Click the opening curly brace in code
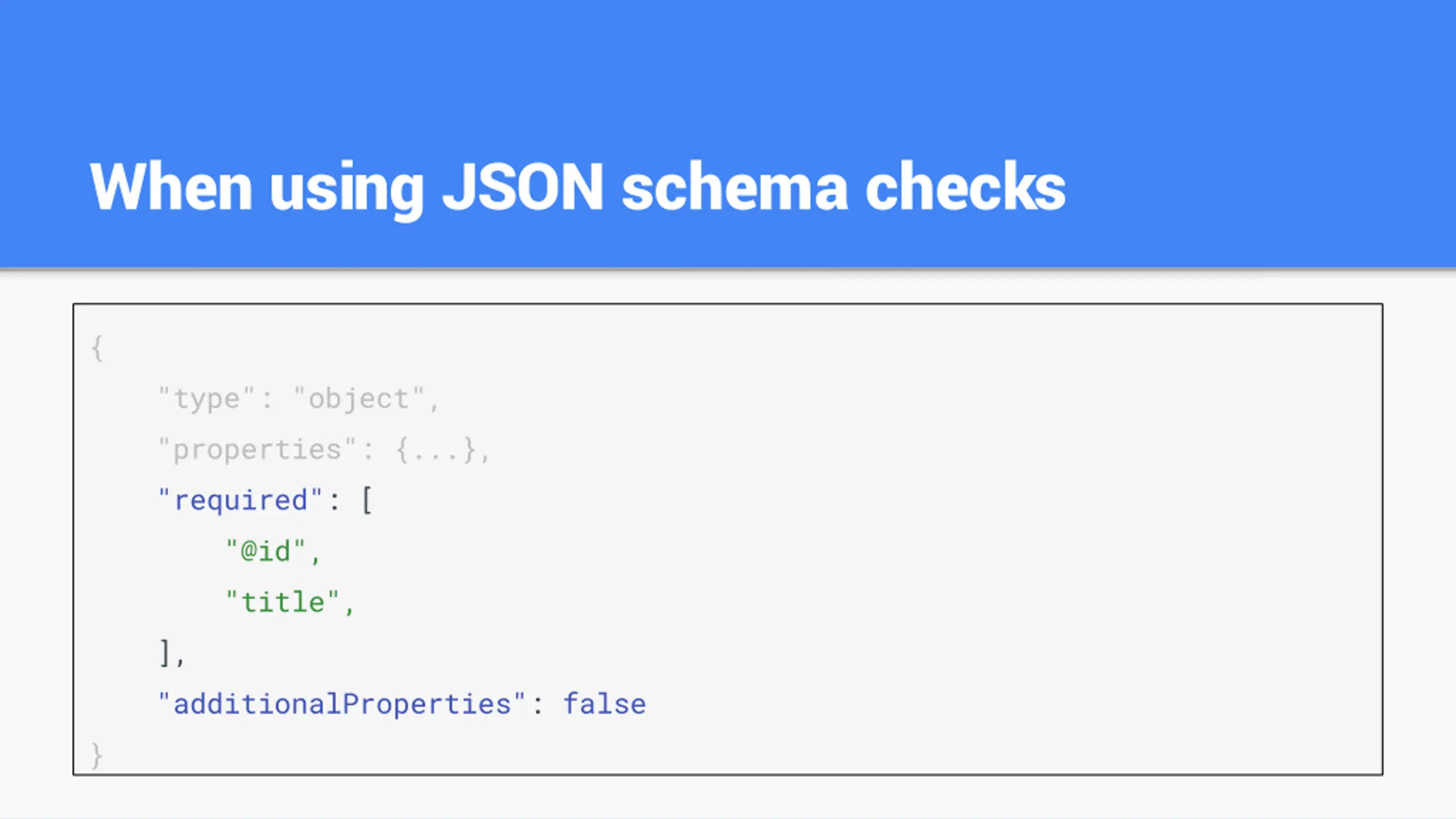Viewport: 1456px width, 819px height. [x=97, y=348]
